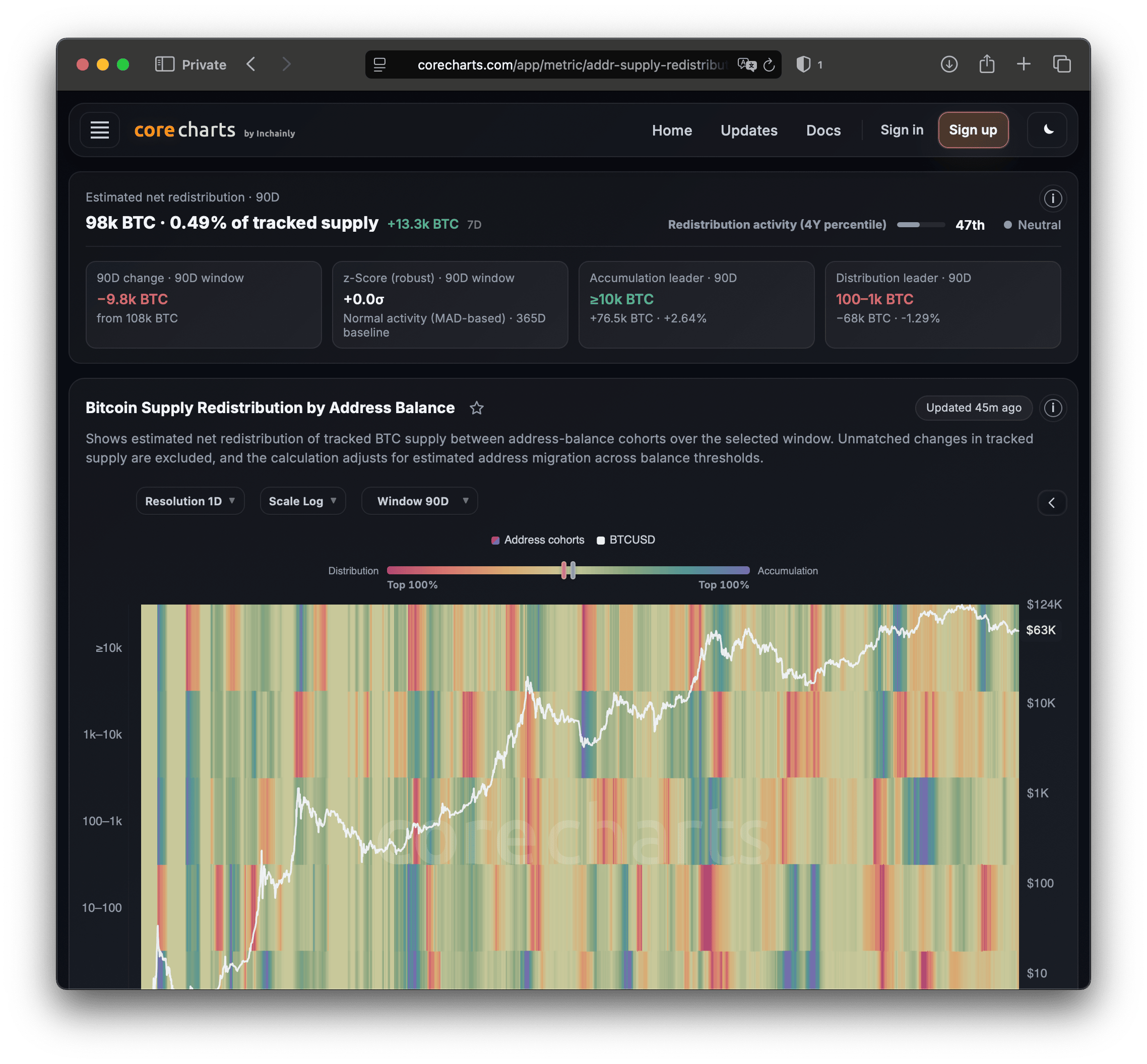Click the Sign in link
The image size is (1147, 1064).
click(x=901, y=130)
